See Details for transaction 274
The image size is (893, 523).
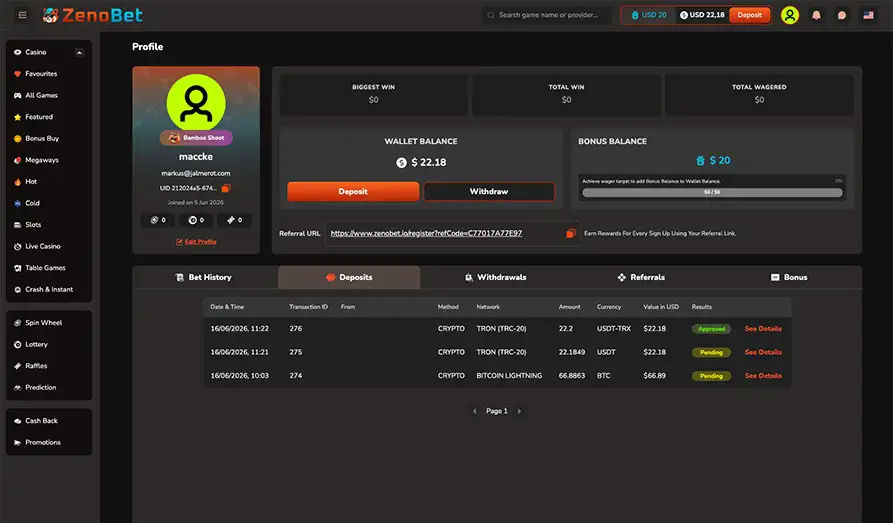(763, 375)
